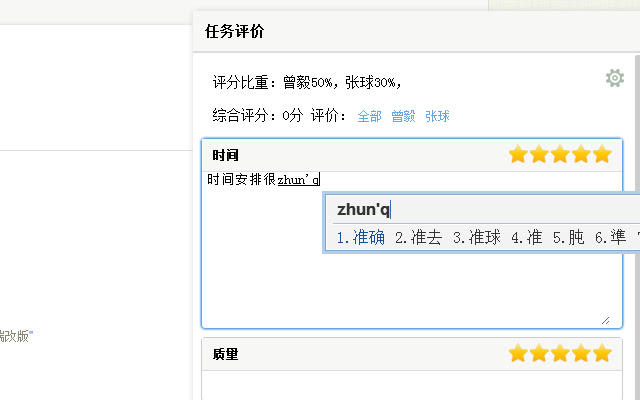Filter reviews by 曾毅
The image size is (640, 400).
click(403, 116)
